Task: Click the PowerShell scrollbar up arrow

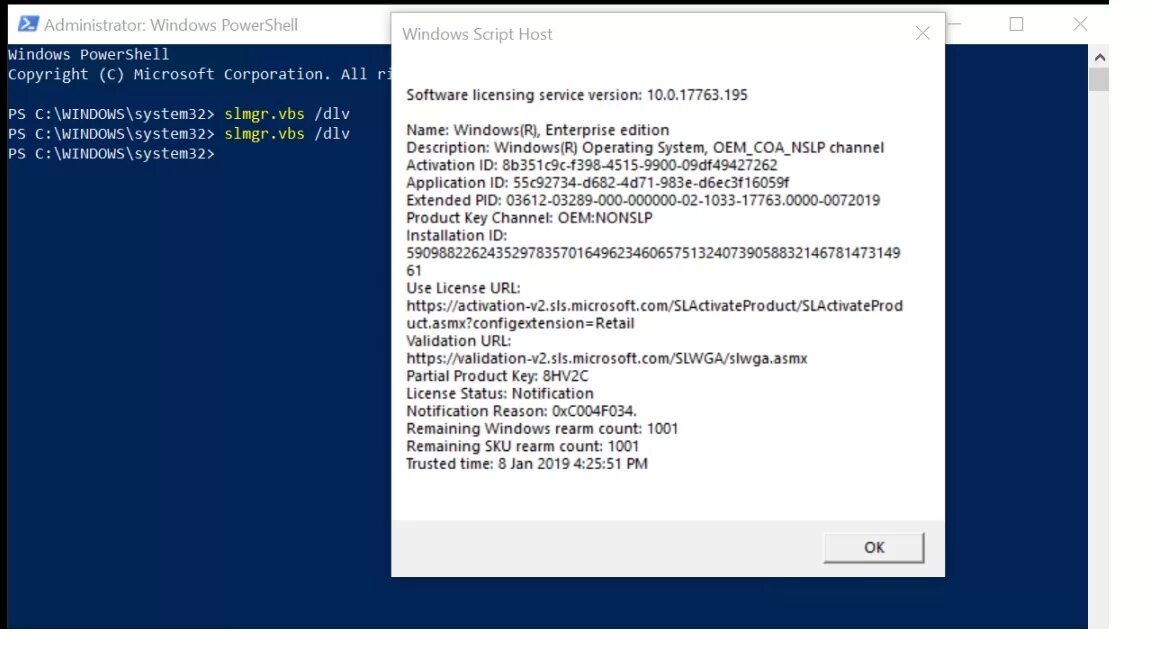Action: click(1099, 57)
